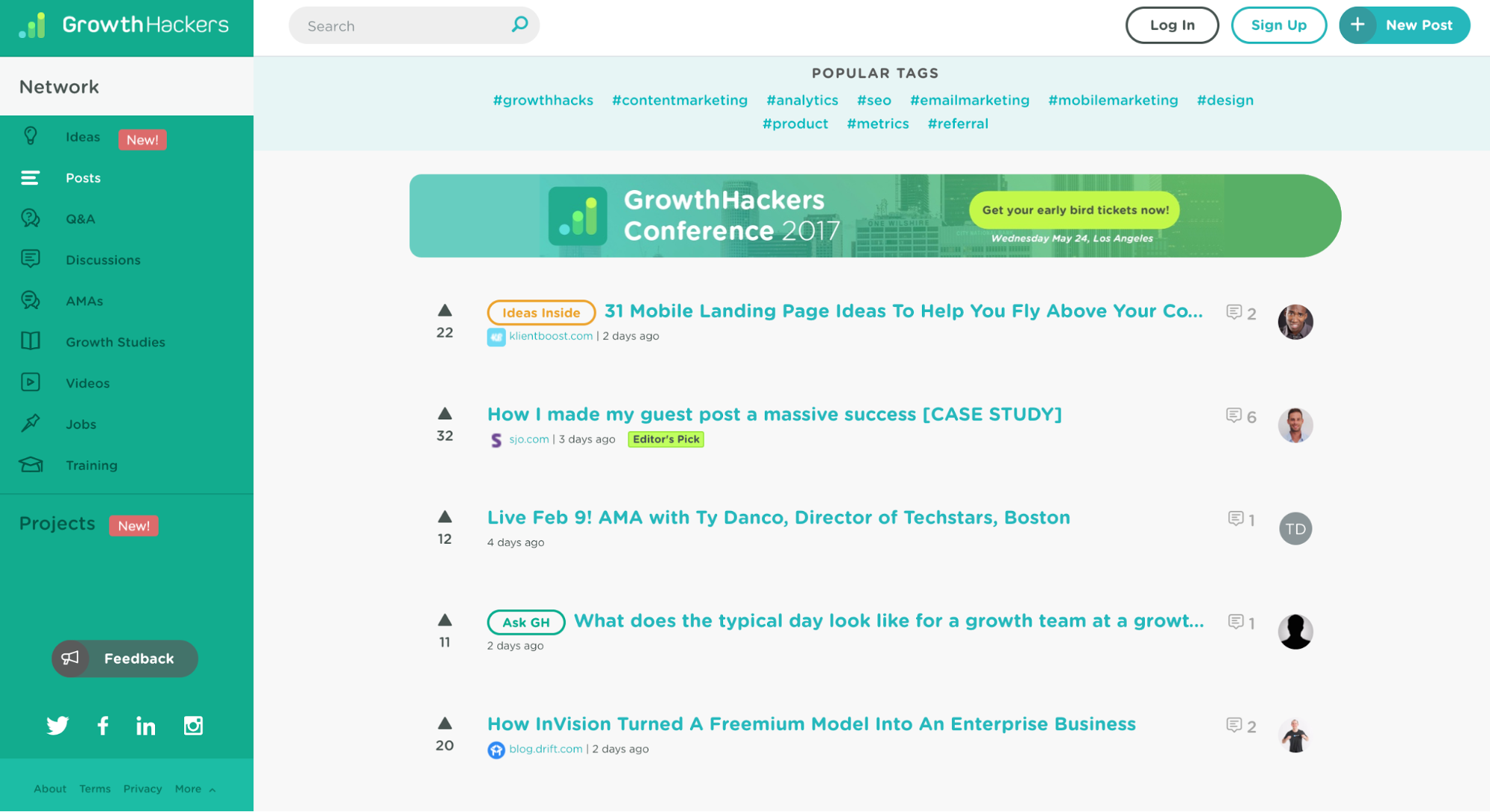Upvote the Ty Danco AMA post
The height and width of the screenshot is (812, 1490).
[x=445, y=517]
